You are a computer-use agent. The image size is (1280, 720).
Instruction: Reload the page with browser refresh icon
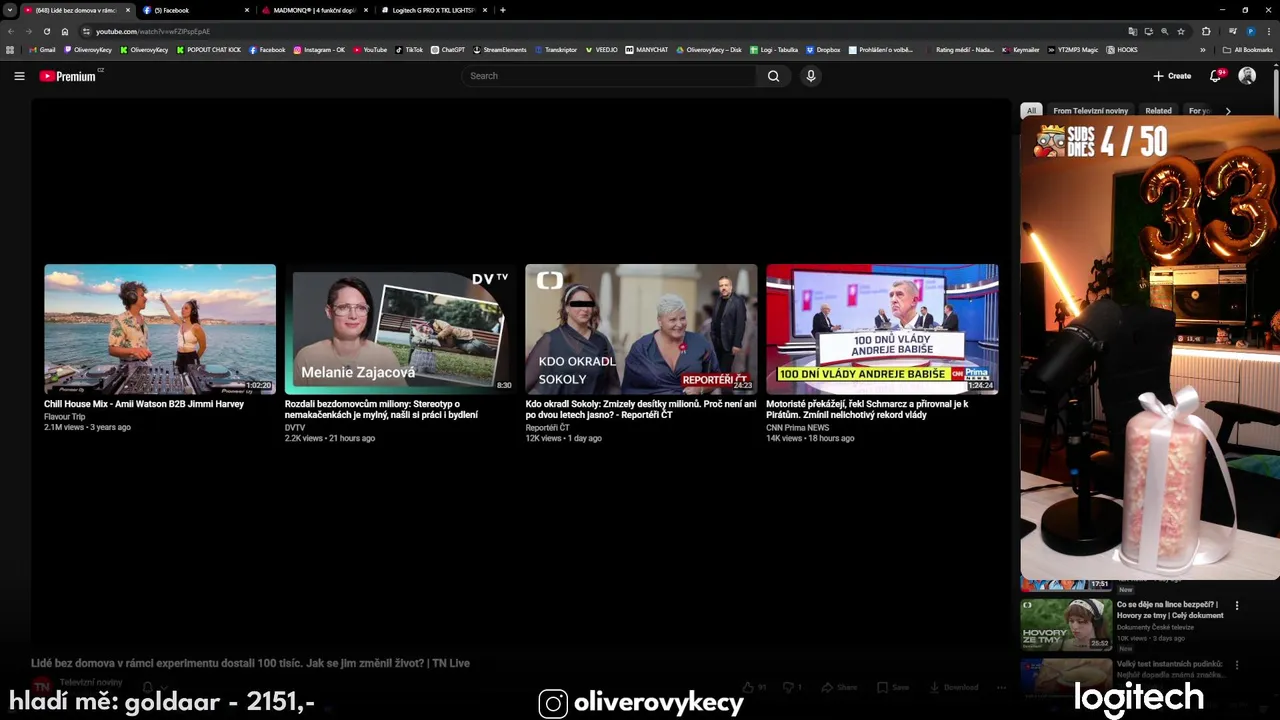coord(47,31)
